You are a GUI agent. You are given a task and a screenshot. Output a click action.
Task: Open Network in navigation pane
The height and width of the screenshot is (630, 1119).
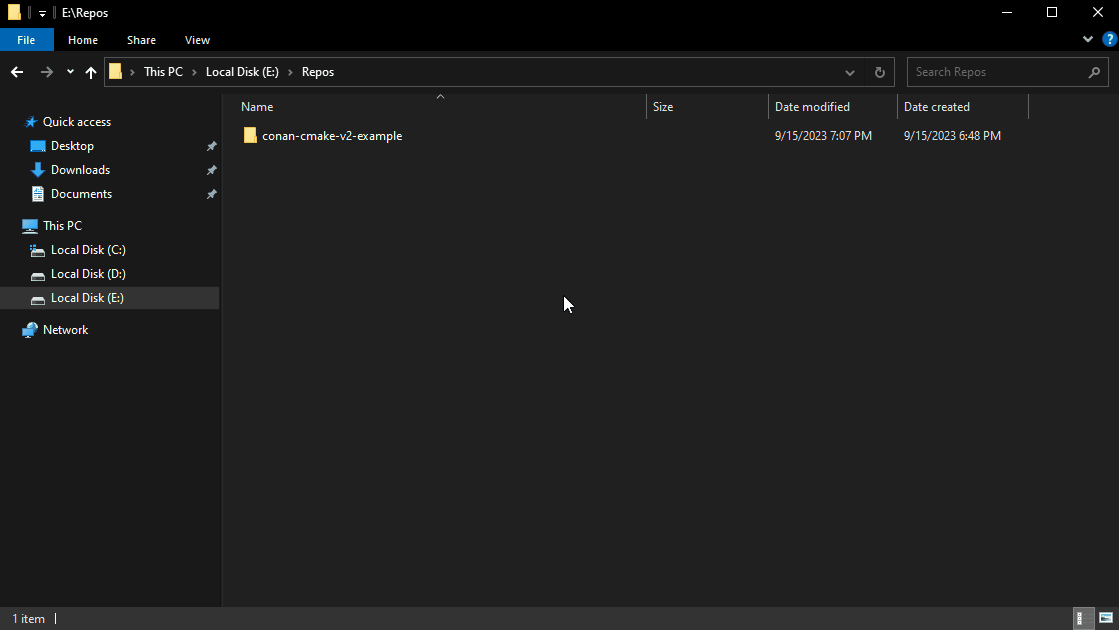(x=65, y=330)
